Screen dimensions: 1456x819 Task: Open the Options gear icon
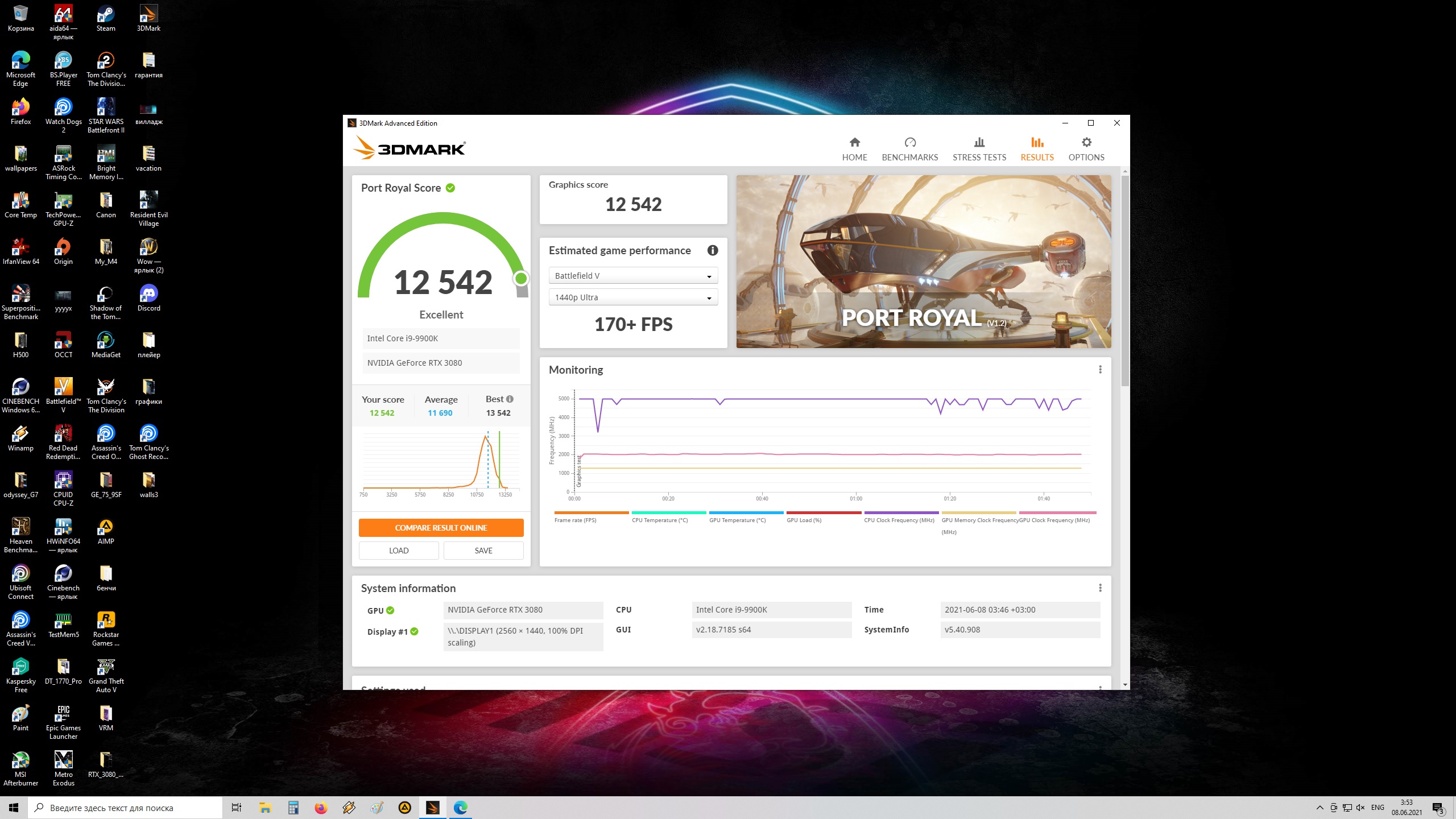[x=1086, y=143]
